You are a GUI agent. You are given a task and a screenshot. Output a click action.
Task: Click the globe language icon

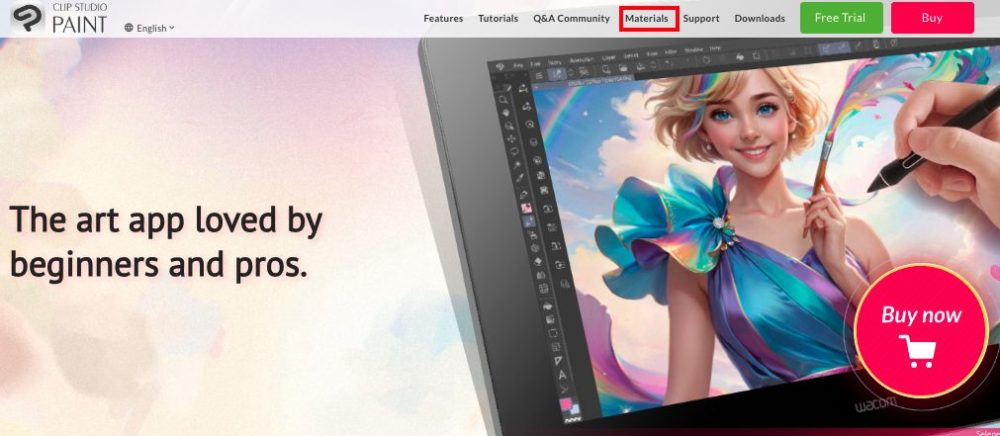tap(129, 28)
